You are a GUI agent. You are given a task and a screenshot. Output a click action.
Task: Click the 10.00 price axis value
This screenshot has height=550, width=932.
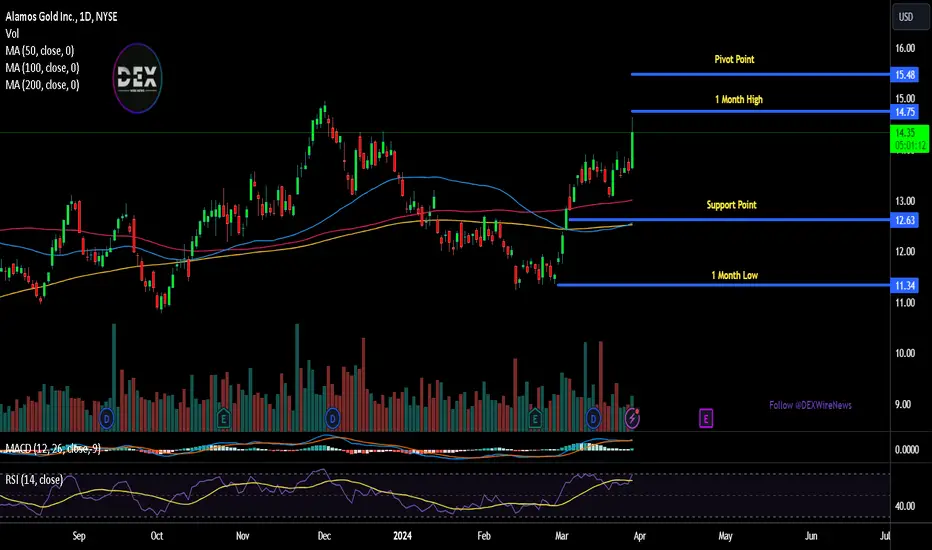(905, 353)
